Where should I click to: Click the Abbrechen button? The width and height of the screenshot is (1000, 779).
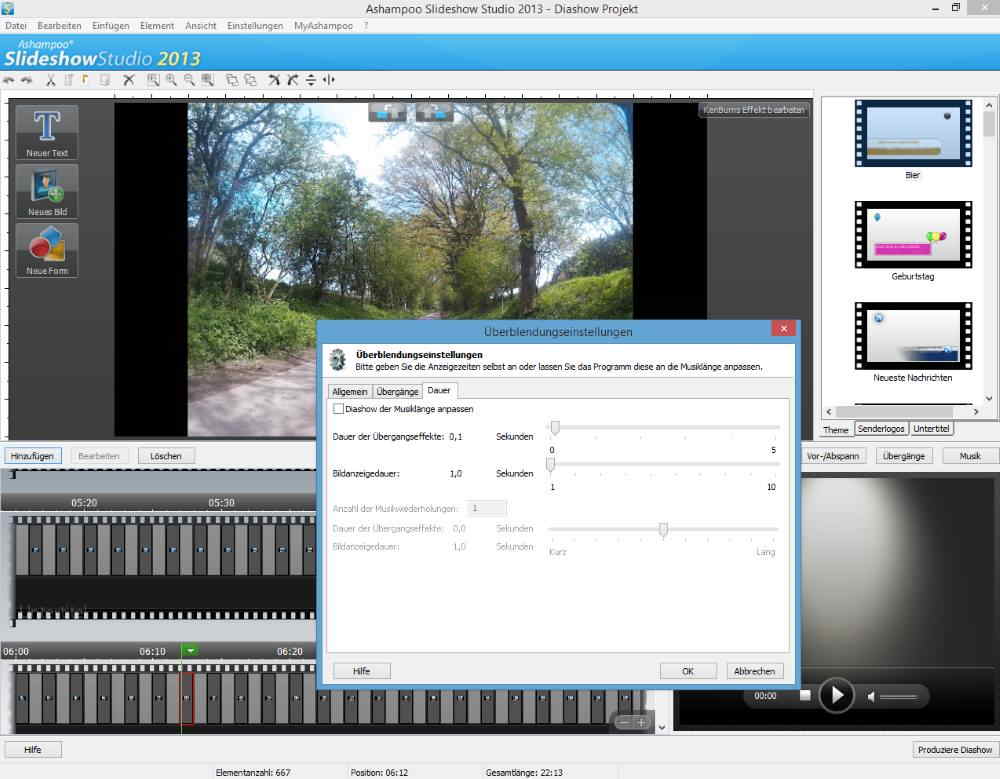click(753, 671)
